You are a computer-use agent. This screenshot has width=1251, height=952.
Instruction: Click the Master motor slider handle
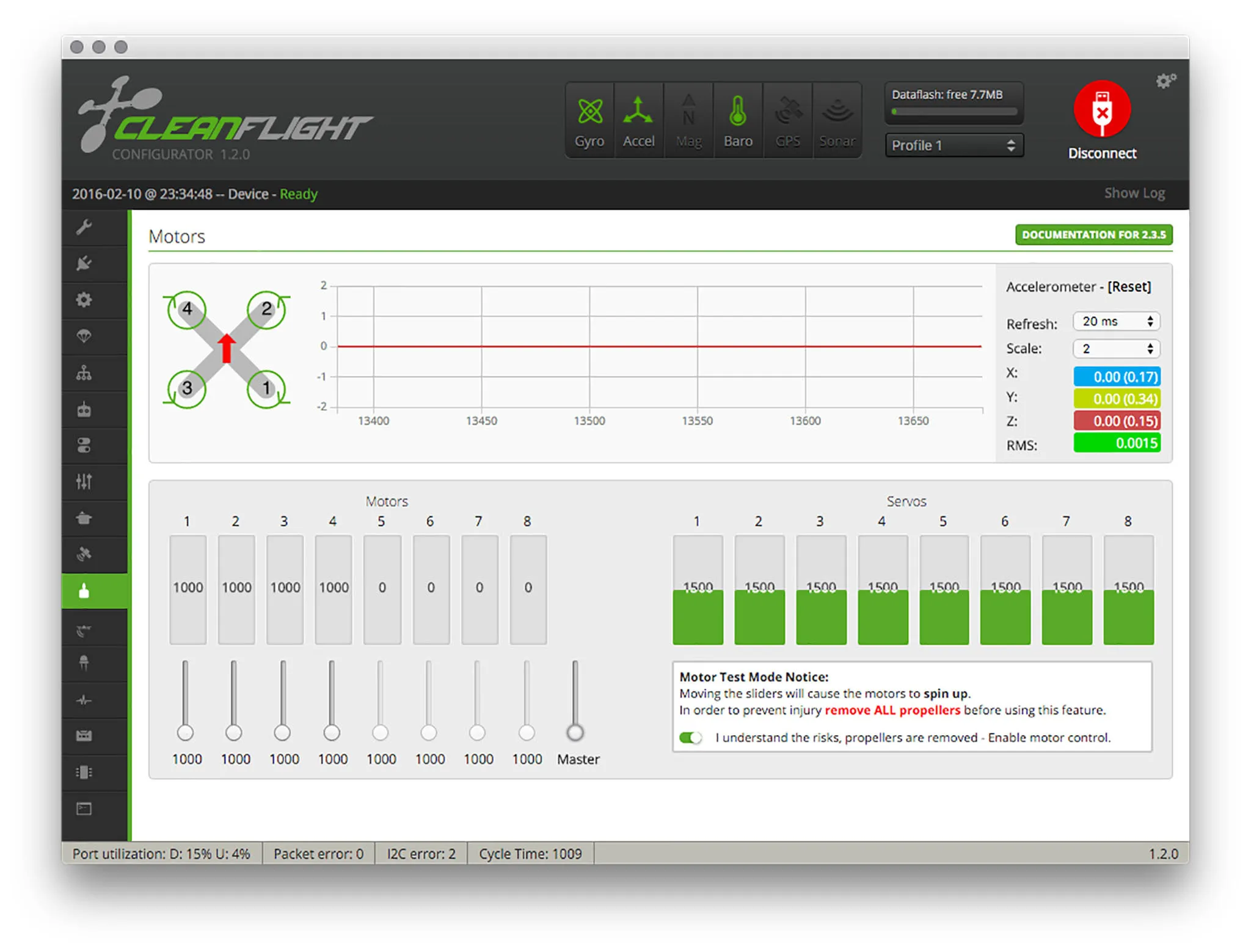(x=575, y=732)
